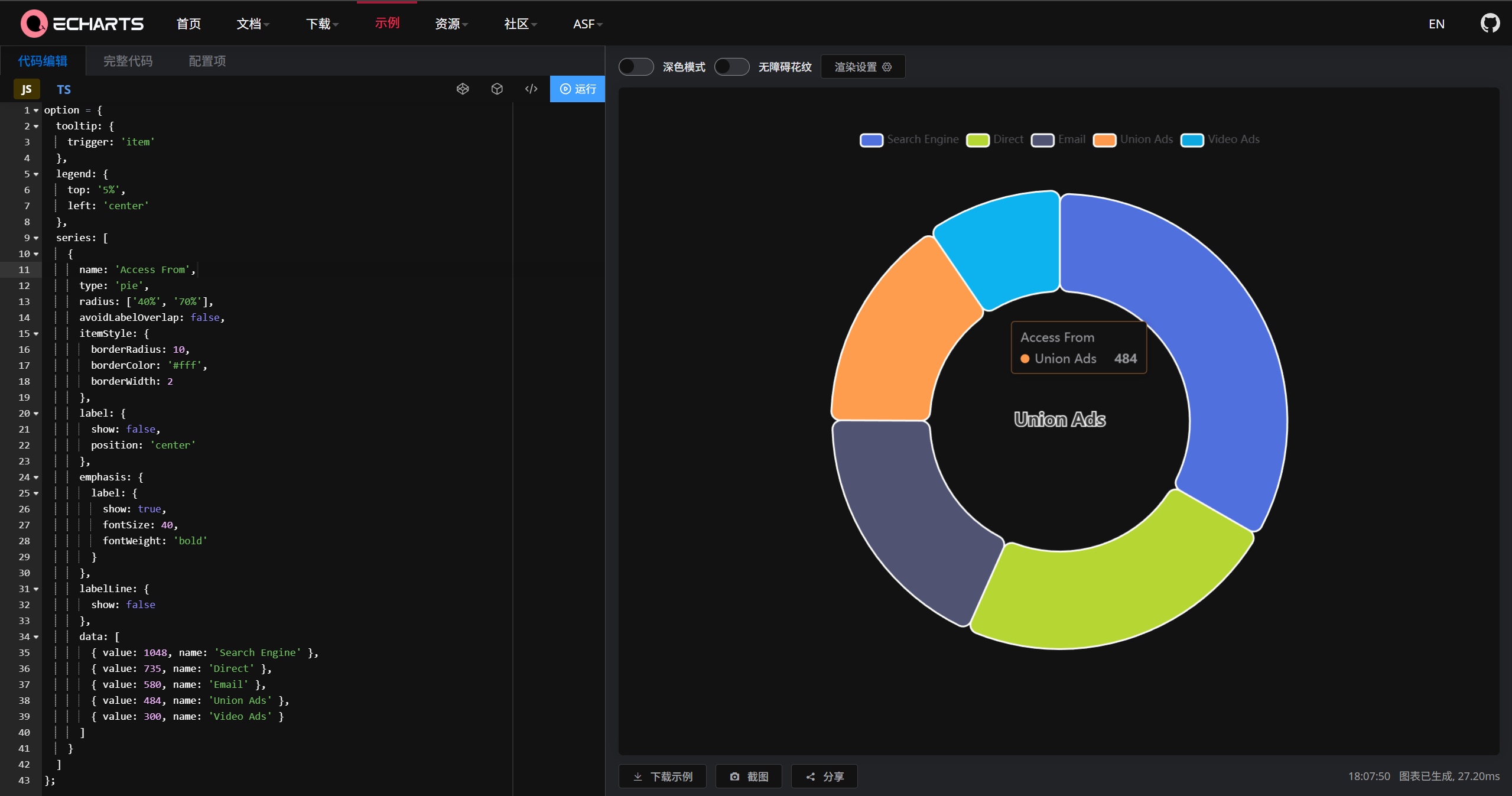The width and height of the screenshot is (1512, 796).
Task: Click the code format brackets icon
Action: point(531,89)
